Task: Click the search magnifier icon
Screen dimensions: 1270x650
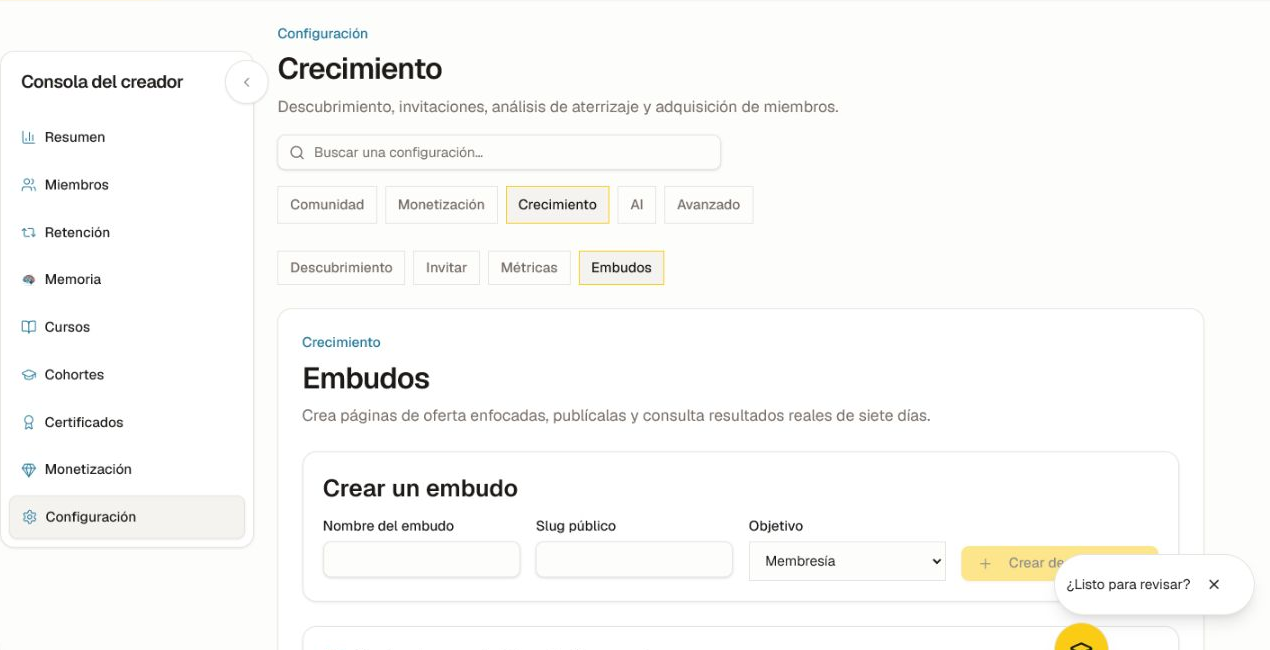Action: pos(297,153)
